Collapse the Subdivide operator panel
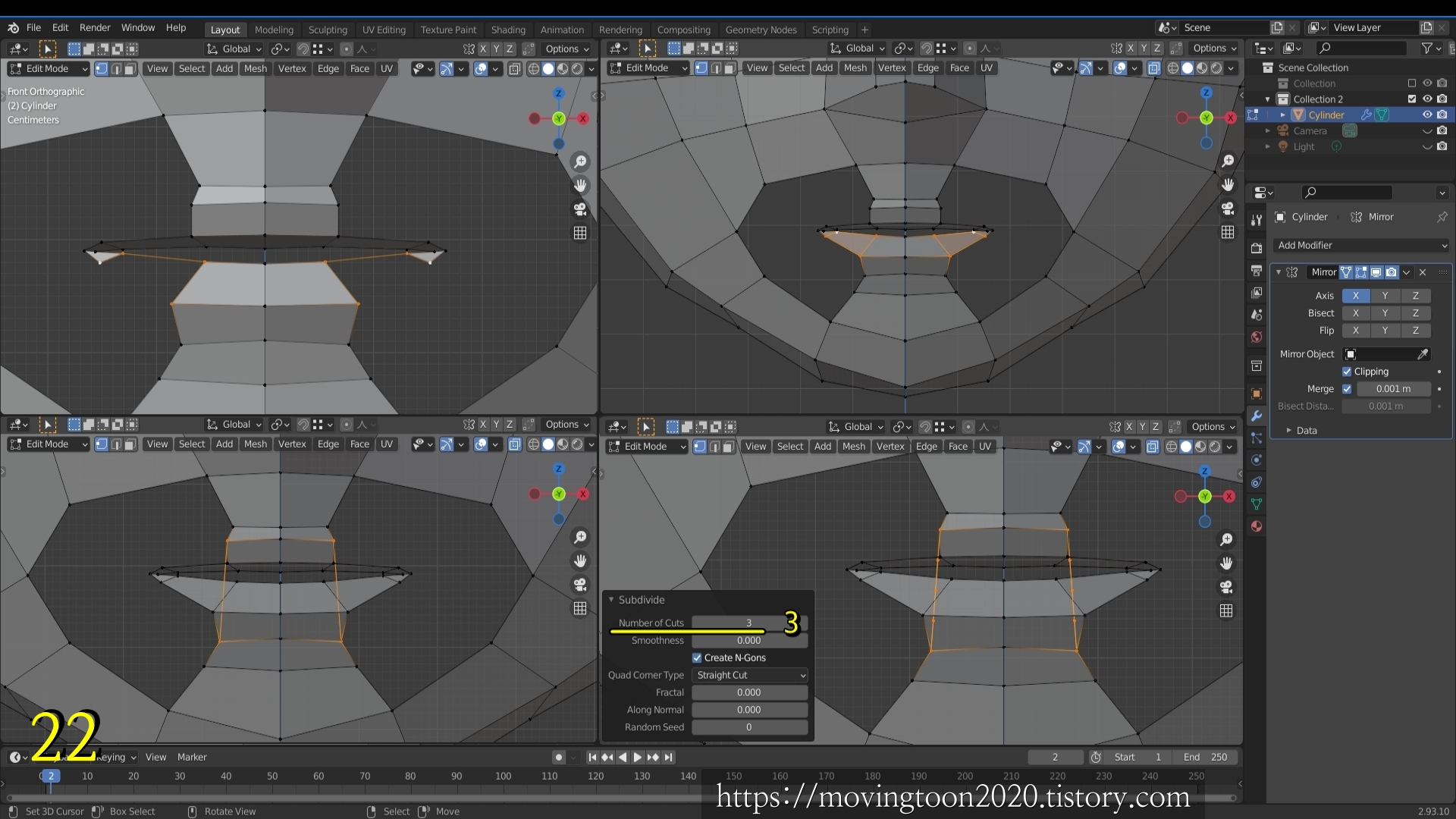Viewport: 1456px width, 819px height. (x=611, y=600)
